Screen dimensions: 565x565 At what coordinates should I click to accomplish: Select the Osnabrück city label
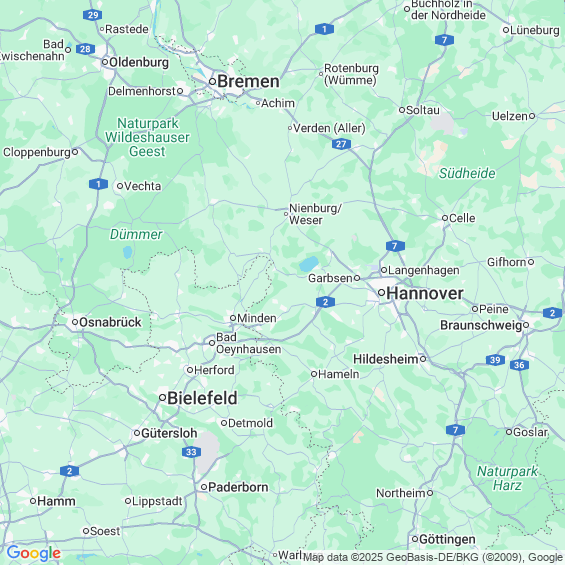point(110,322)
